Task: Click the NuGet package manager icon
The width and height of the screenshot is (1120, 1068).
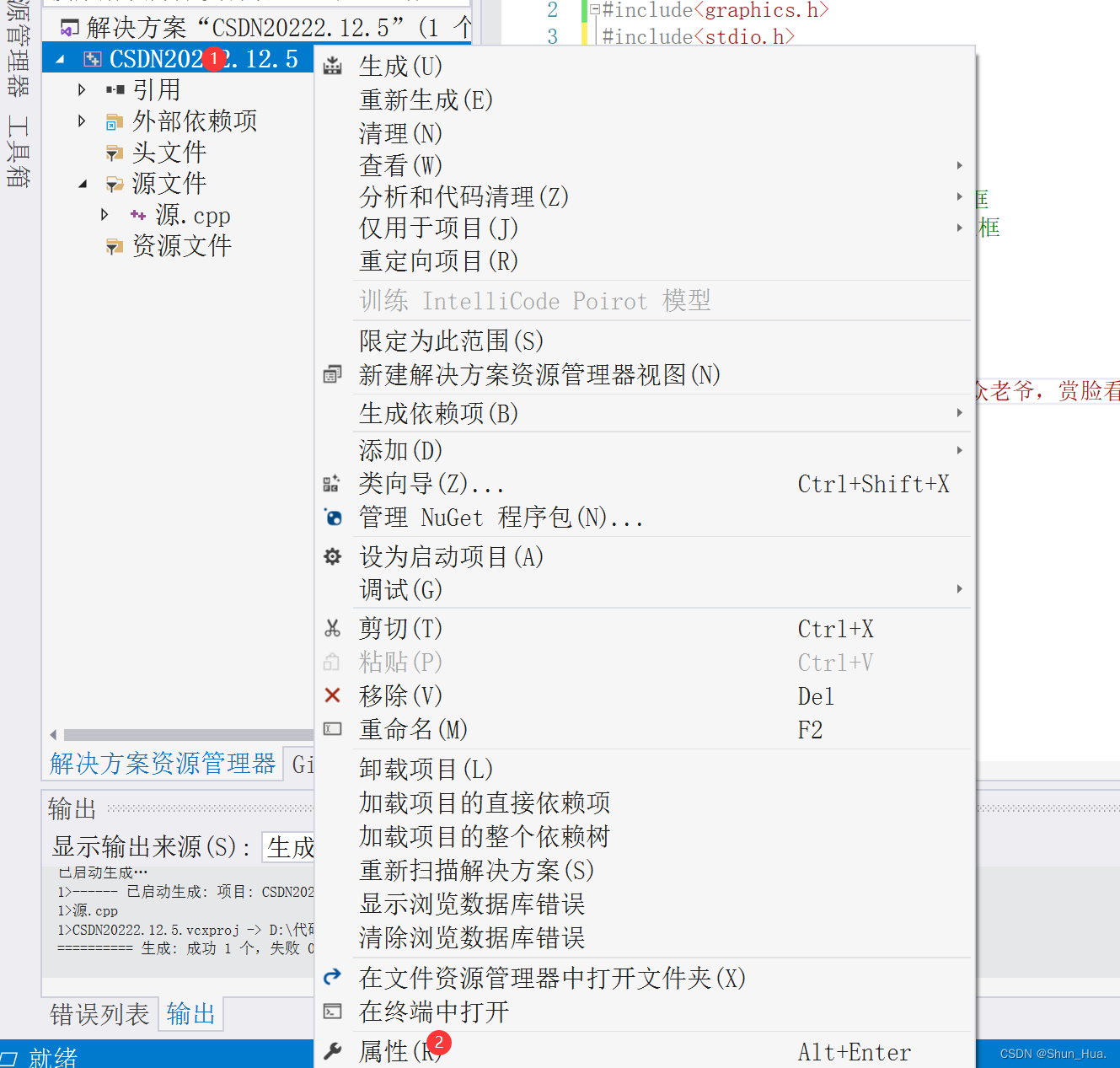Action: [333, 517]
